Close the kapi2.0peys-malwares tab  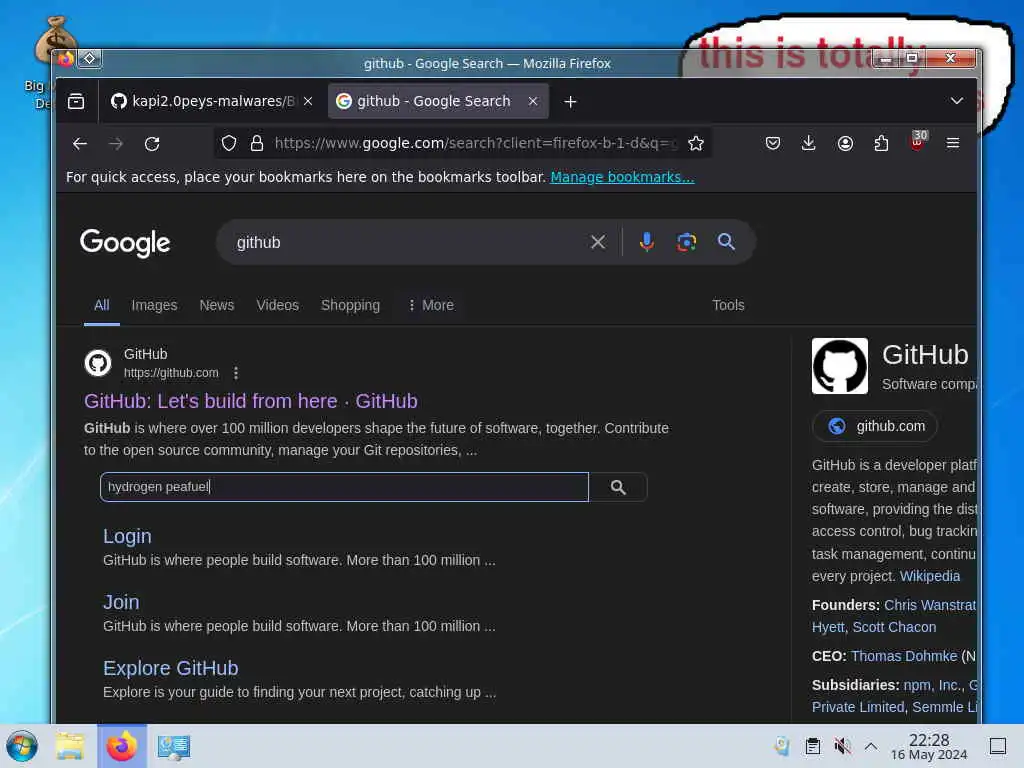(308, 101)
